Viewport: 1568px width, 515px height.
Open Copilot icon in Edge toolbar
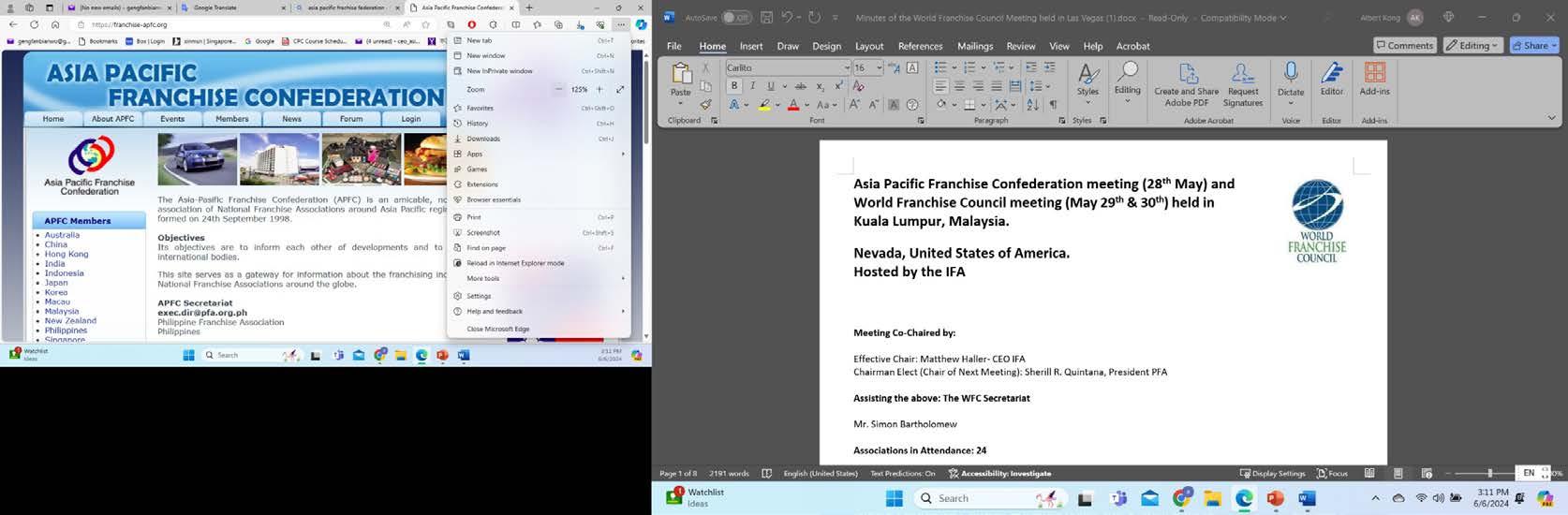641,24
